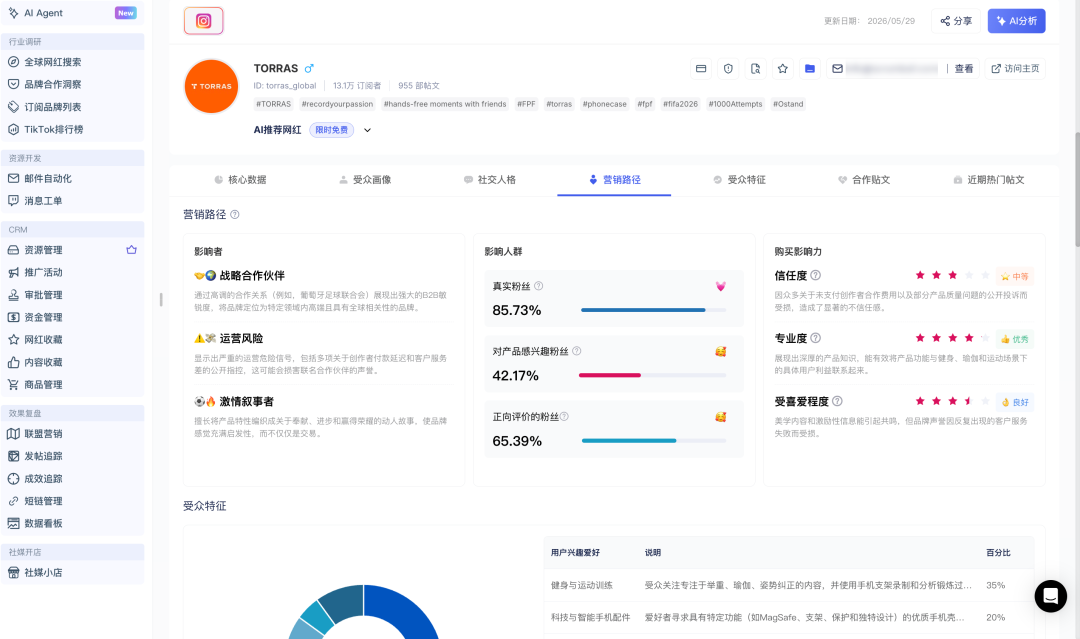This screenshot has width=1080, height=639.
Task: Click the 订阅品牌列表 tag icon
Action: click(x=13, y=107)
